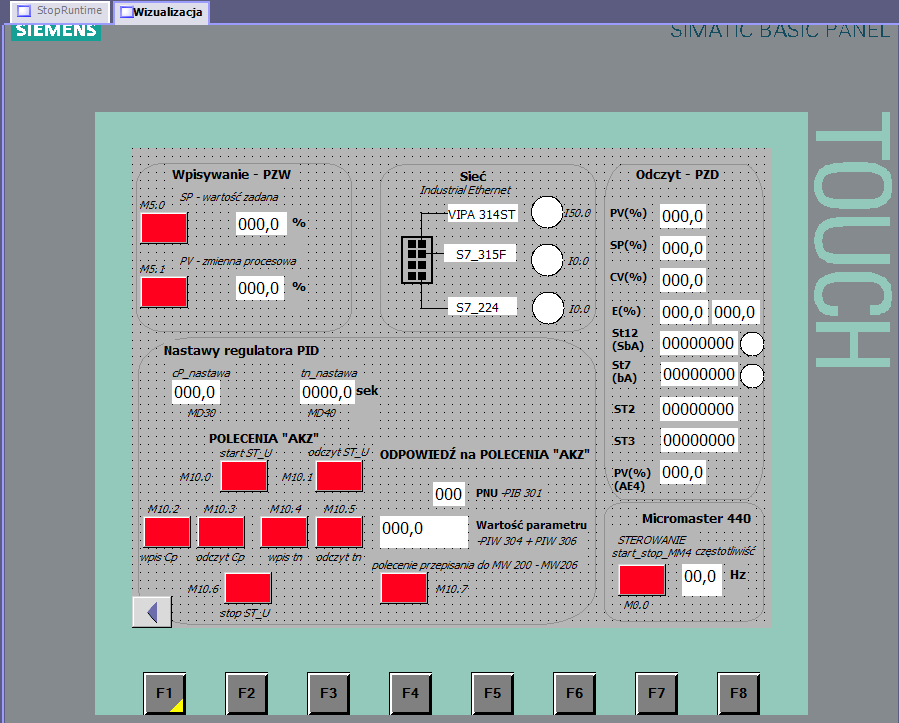Viewport: 899px width, 723px height.
Task: Click the cP_nastawa value field
Action: pos(196,392)
